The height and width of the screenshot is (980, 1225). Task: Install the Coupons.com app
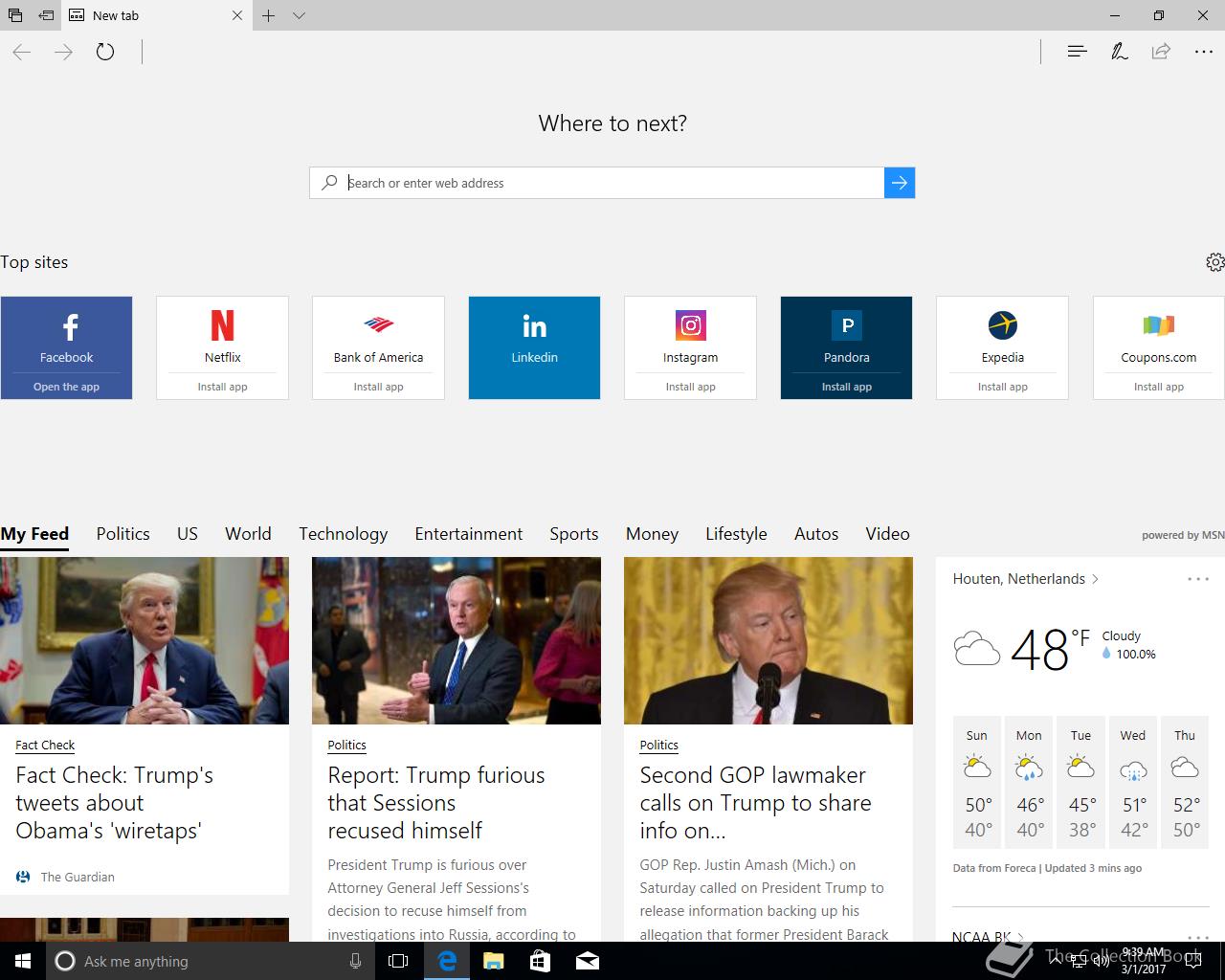(1158, 387)
